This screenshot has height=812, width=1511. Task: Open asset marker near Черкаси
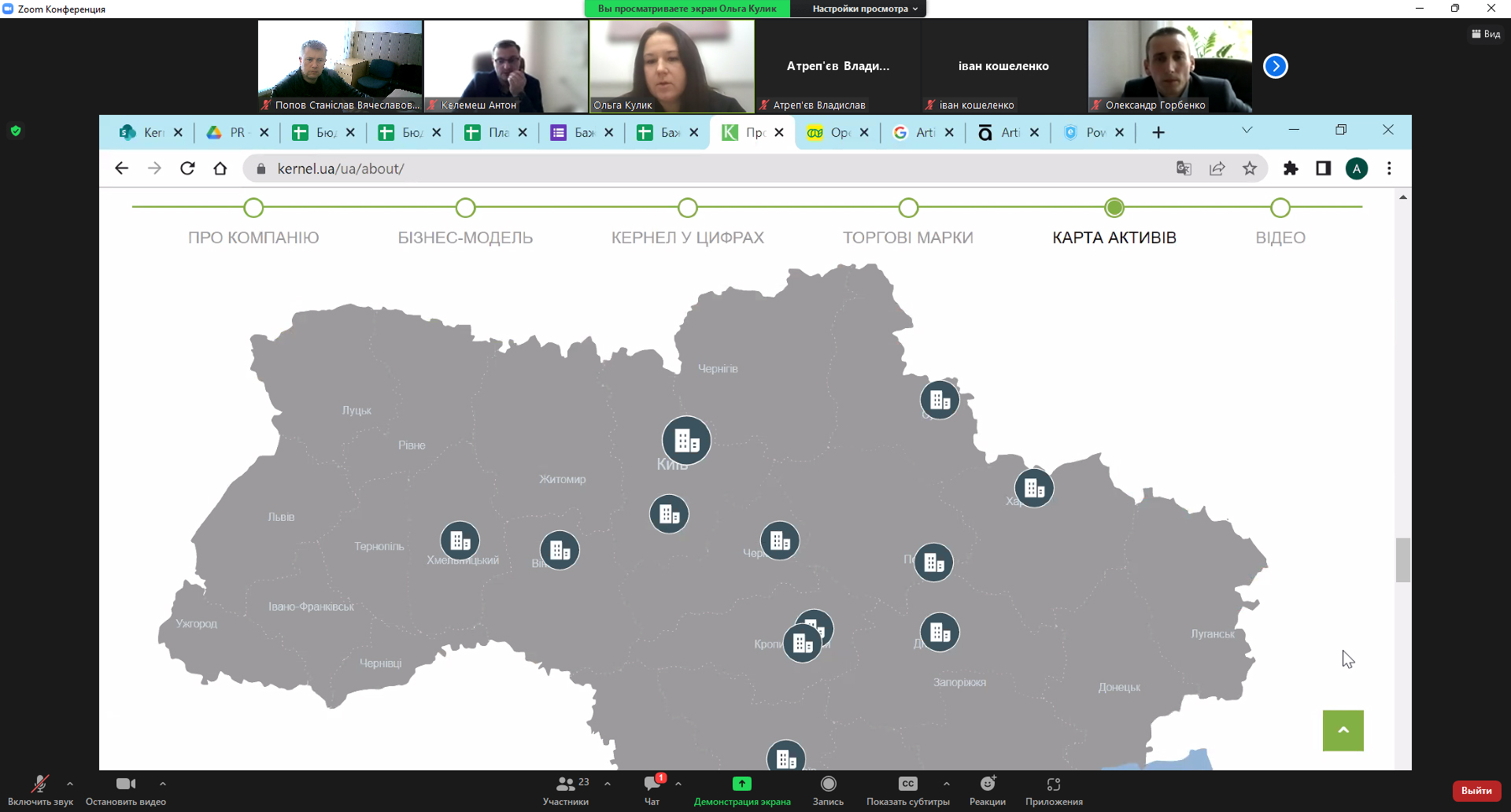coord(780,541)
